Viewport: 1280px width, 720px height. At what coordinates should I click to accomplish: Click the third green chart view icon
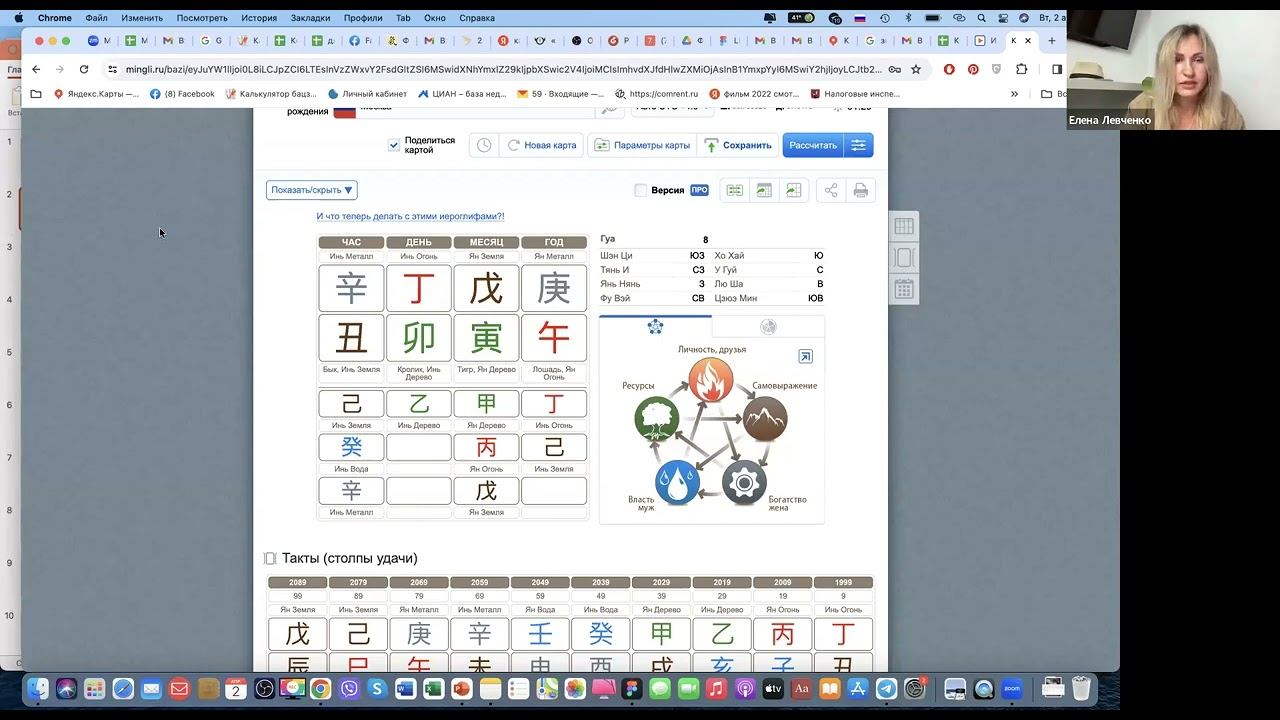[x=794, y=190]
